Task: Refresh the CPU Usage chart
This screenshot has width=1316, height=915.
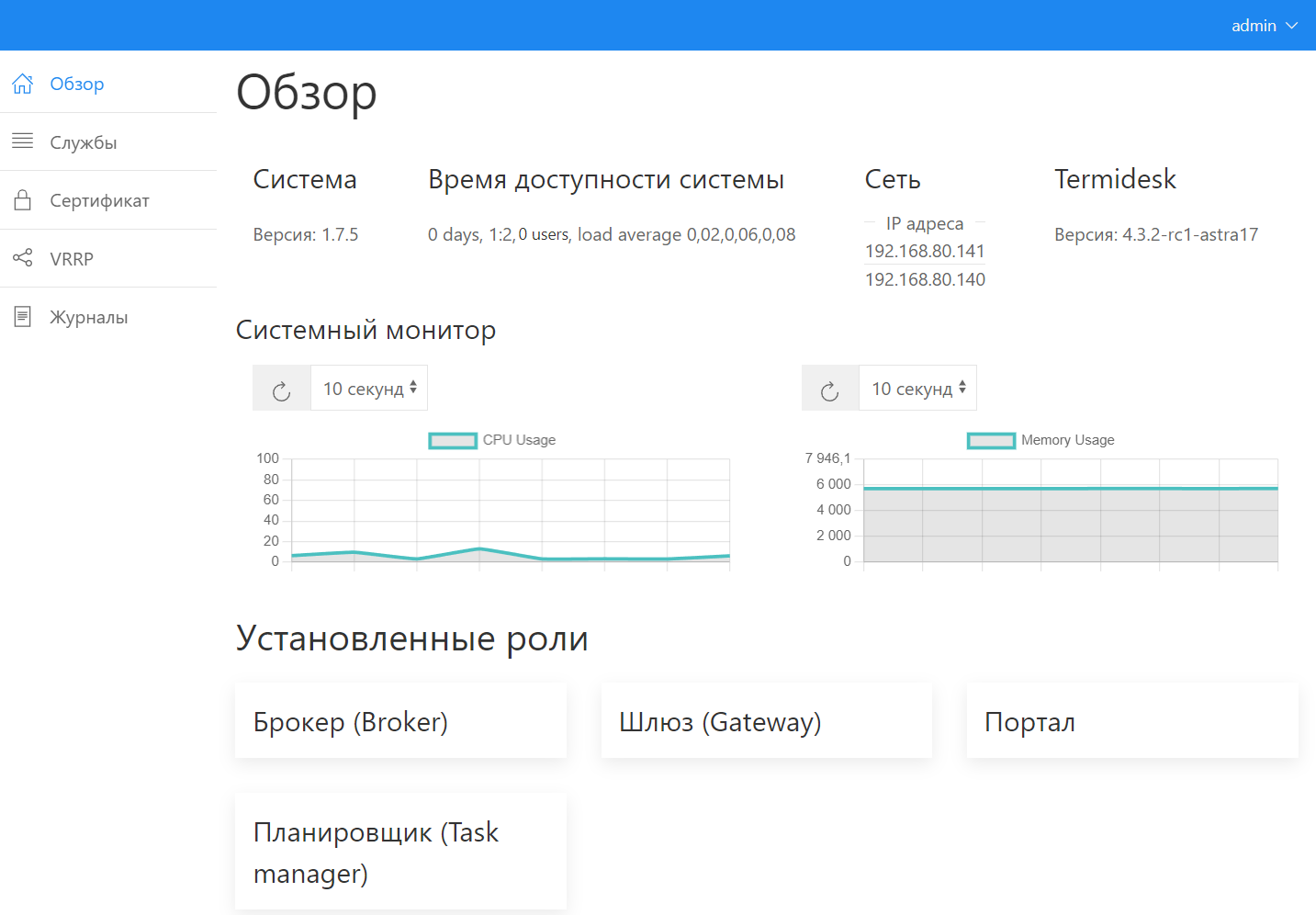Action: 282,389
